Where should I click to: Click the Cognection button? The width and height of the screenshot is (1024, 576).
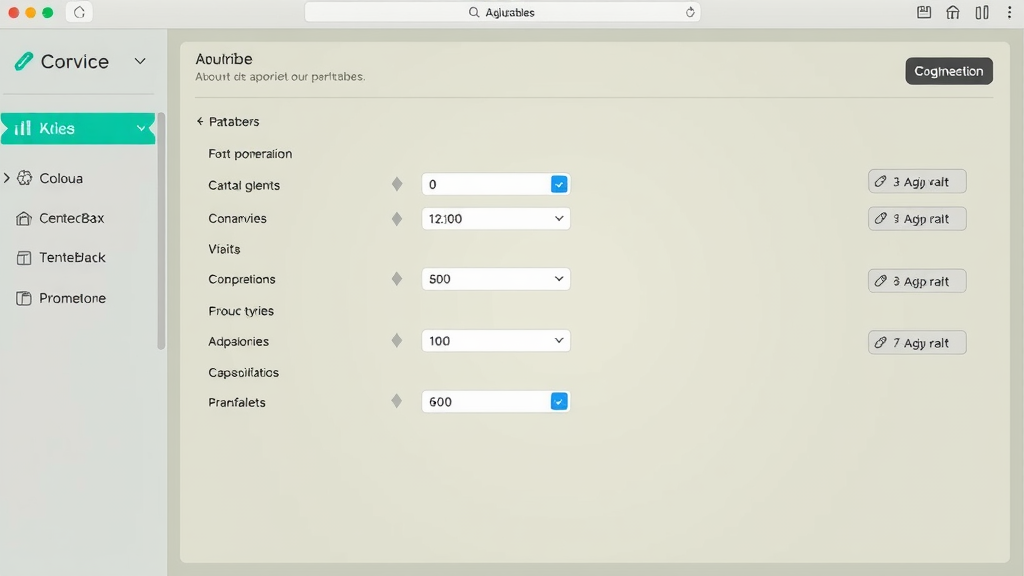(x=949, y=71)
